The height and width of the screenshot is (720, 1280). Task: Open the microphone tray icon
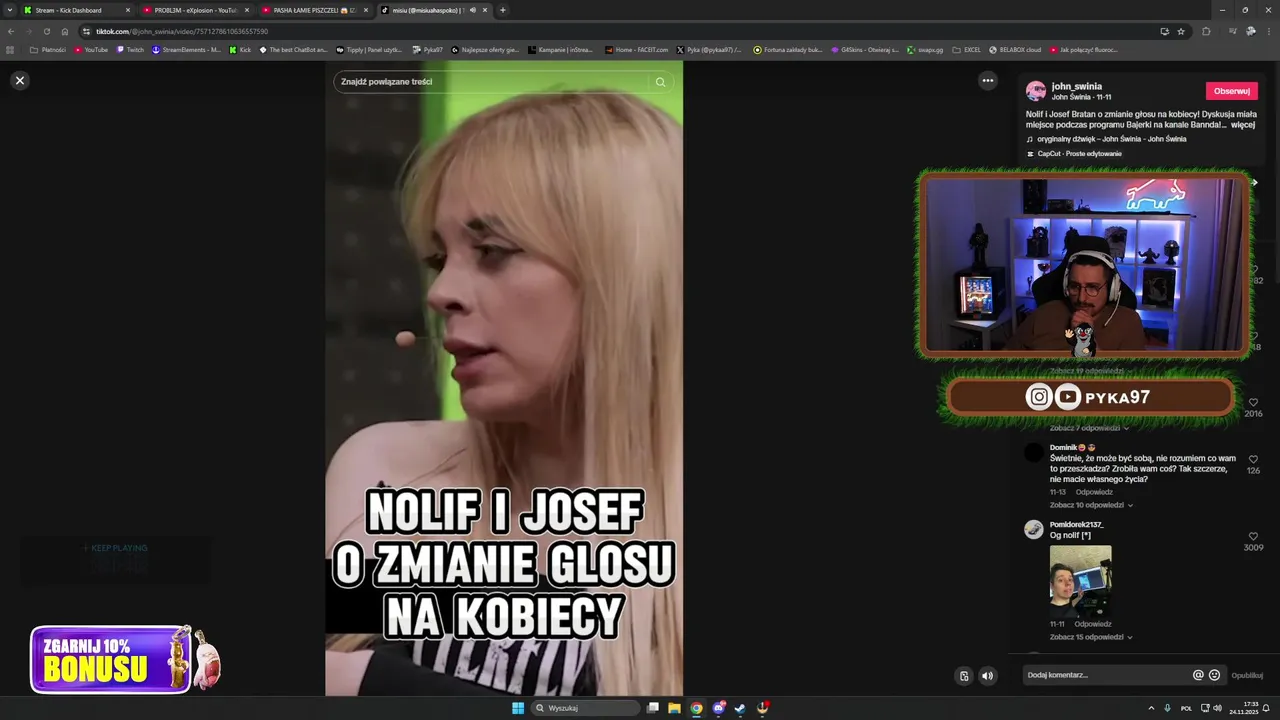[x=1167, y=708]
